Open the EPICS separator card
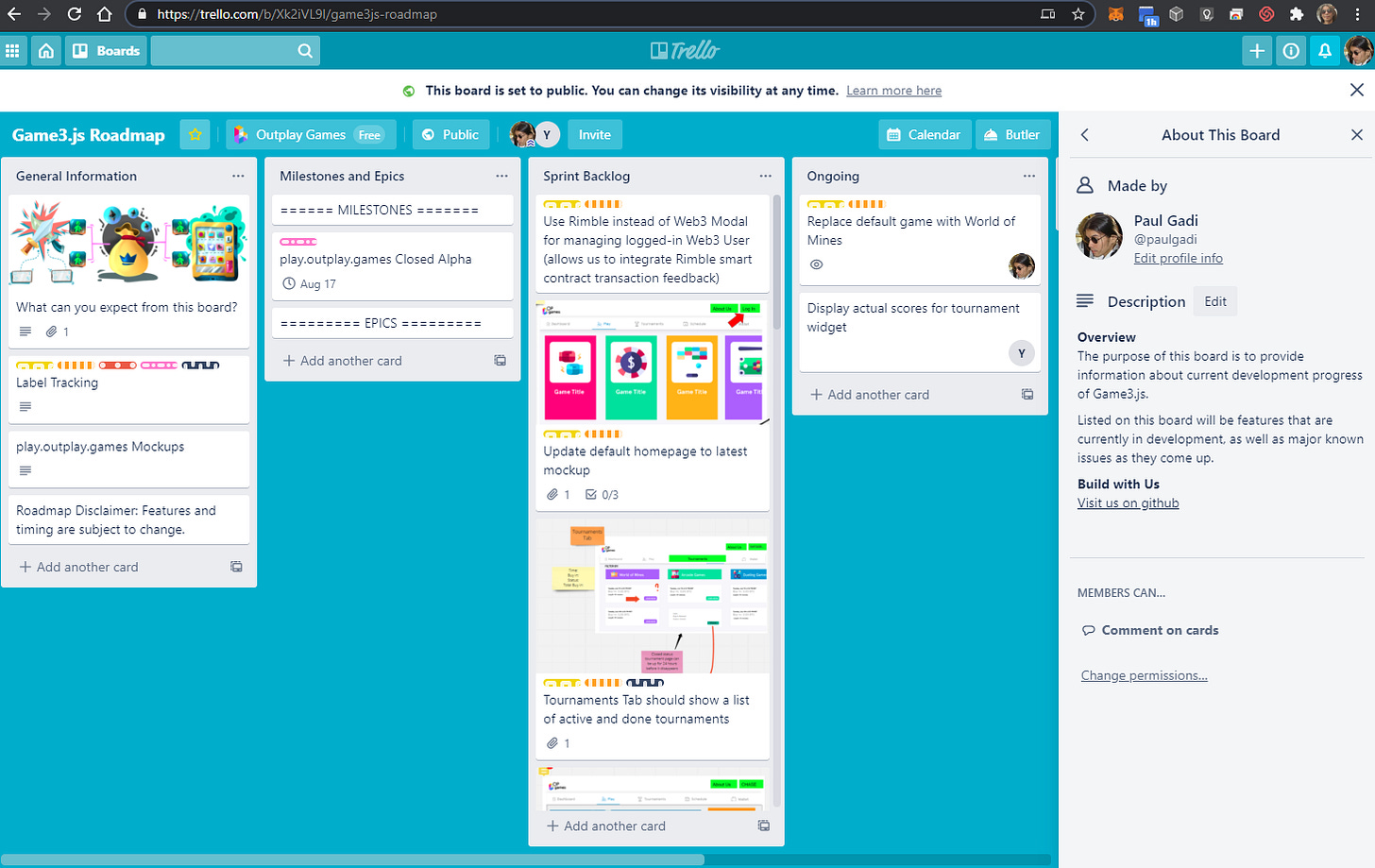This screenshot has height=868, width=1375. [392, 323]
